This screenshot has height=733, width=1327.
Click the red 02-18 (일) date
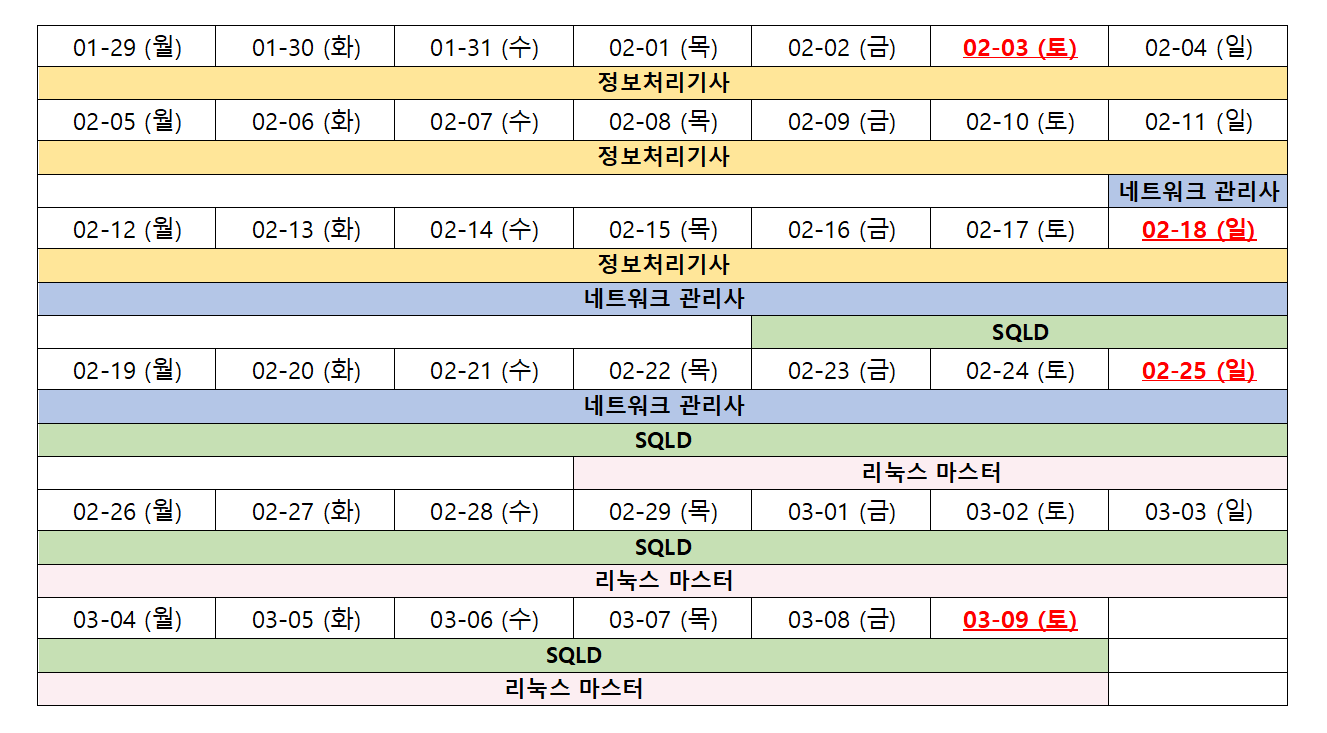[1198, 229]
